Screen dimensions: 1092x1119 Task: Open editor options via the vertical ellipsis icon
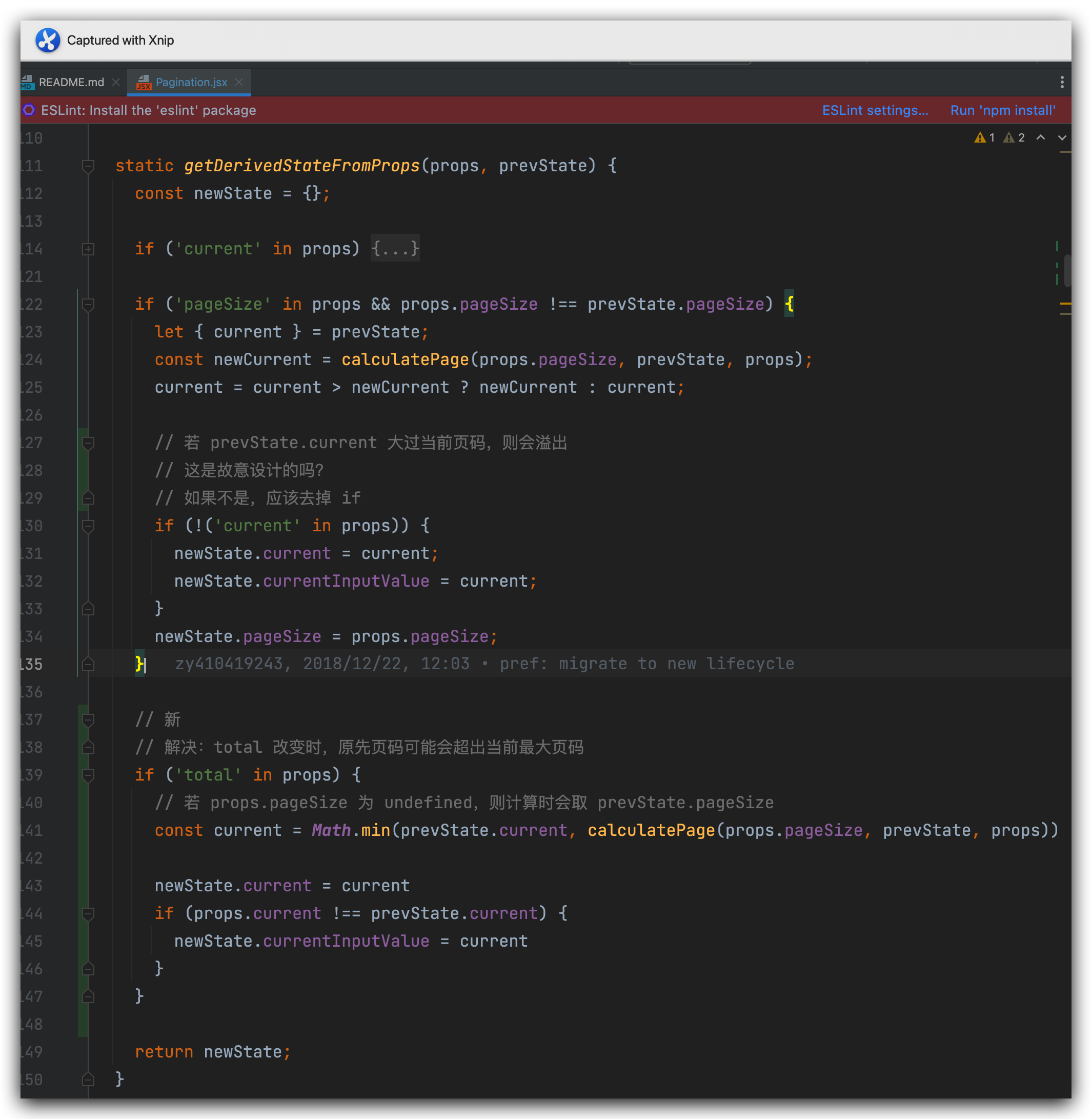[x=1061, y=82]
